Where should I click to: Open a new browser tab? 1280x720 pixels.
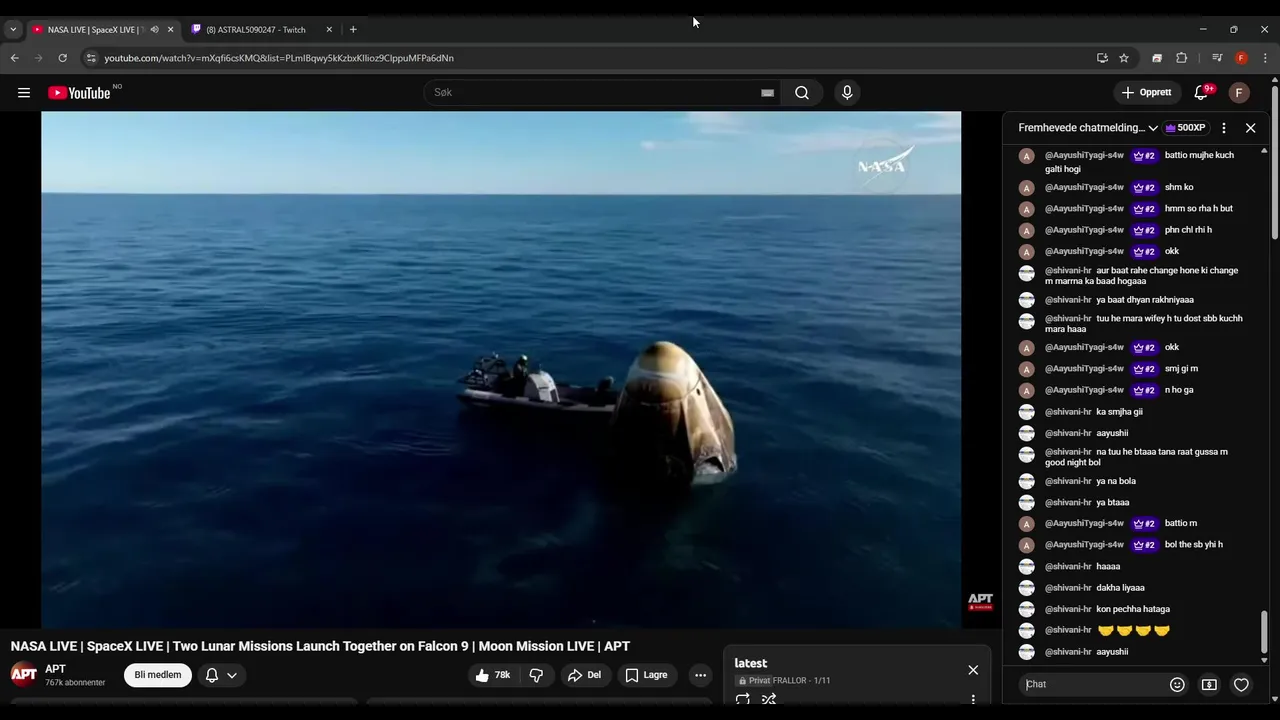coord(353,30)
